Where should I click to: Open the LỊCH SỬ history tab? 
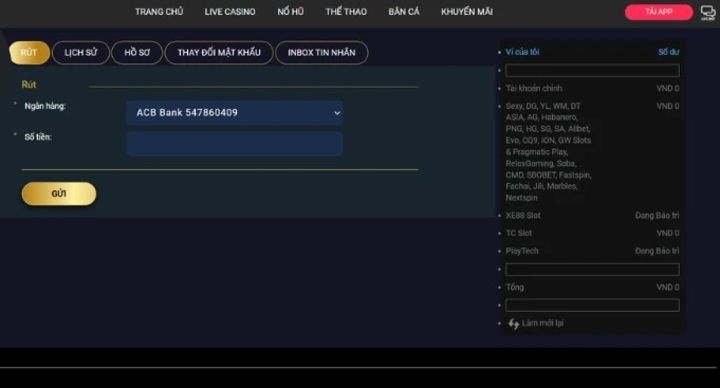(81, 53)
